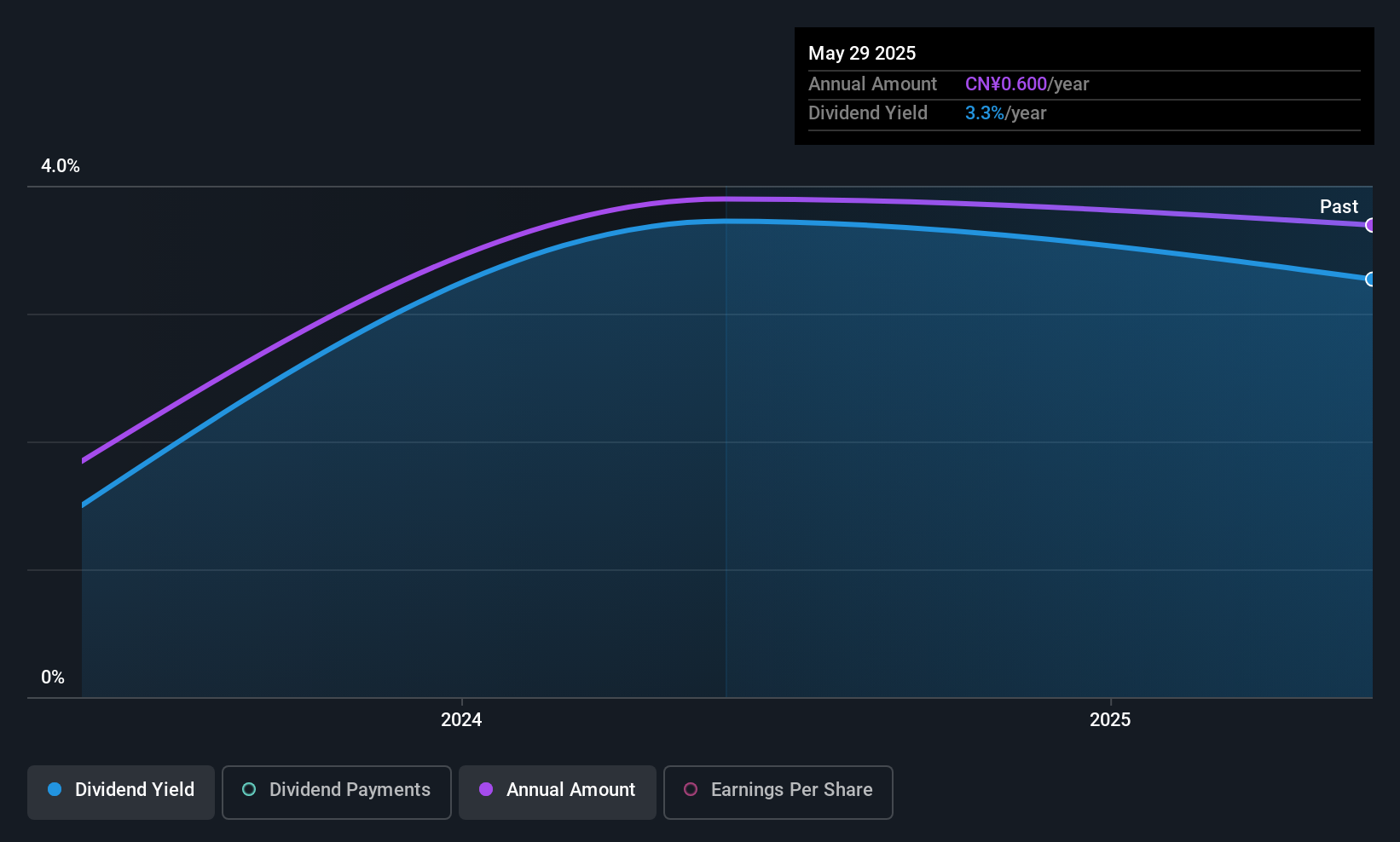Viewport: 1400px width, 842px height.
Task: Click the blue Dividend Yield legend dot
Action: tap(55, 789)
